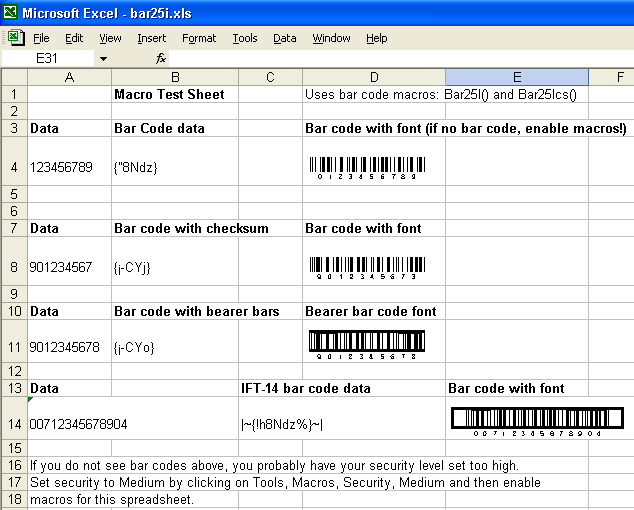Open the Insert menu

152,38
